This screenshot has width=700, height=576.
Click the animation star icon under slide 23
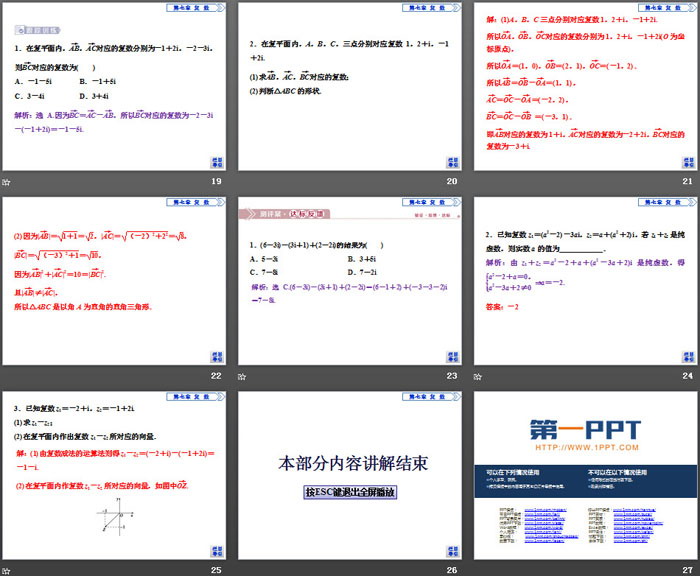[x=242, y=376]
